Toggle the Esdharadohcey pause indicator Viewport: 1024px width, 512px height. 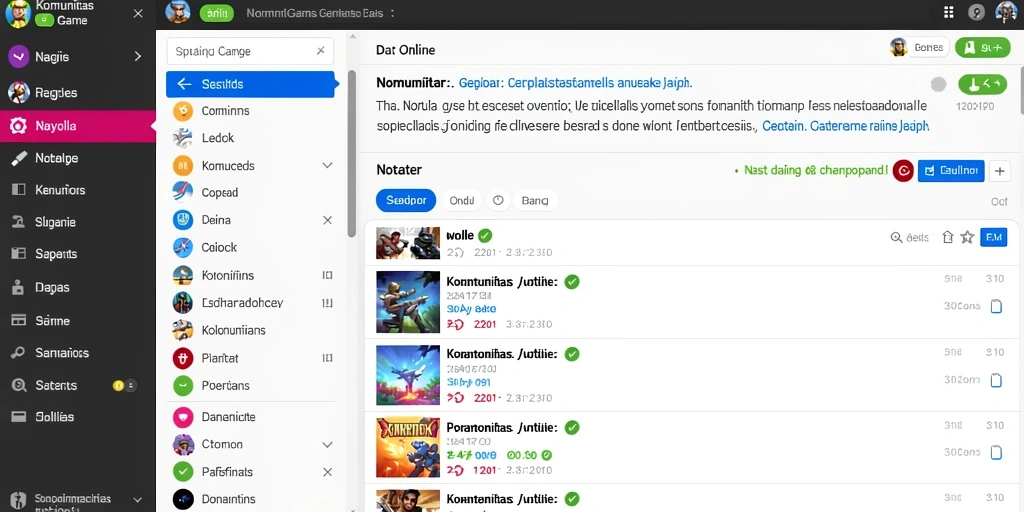[x=327, y=303]
